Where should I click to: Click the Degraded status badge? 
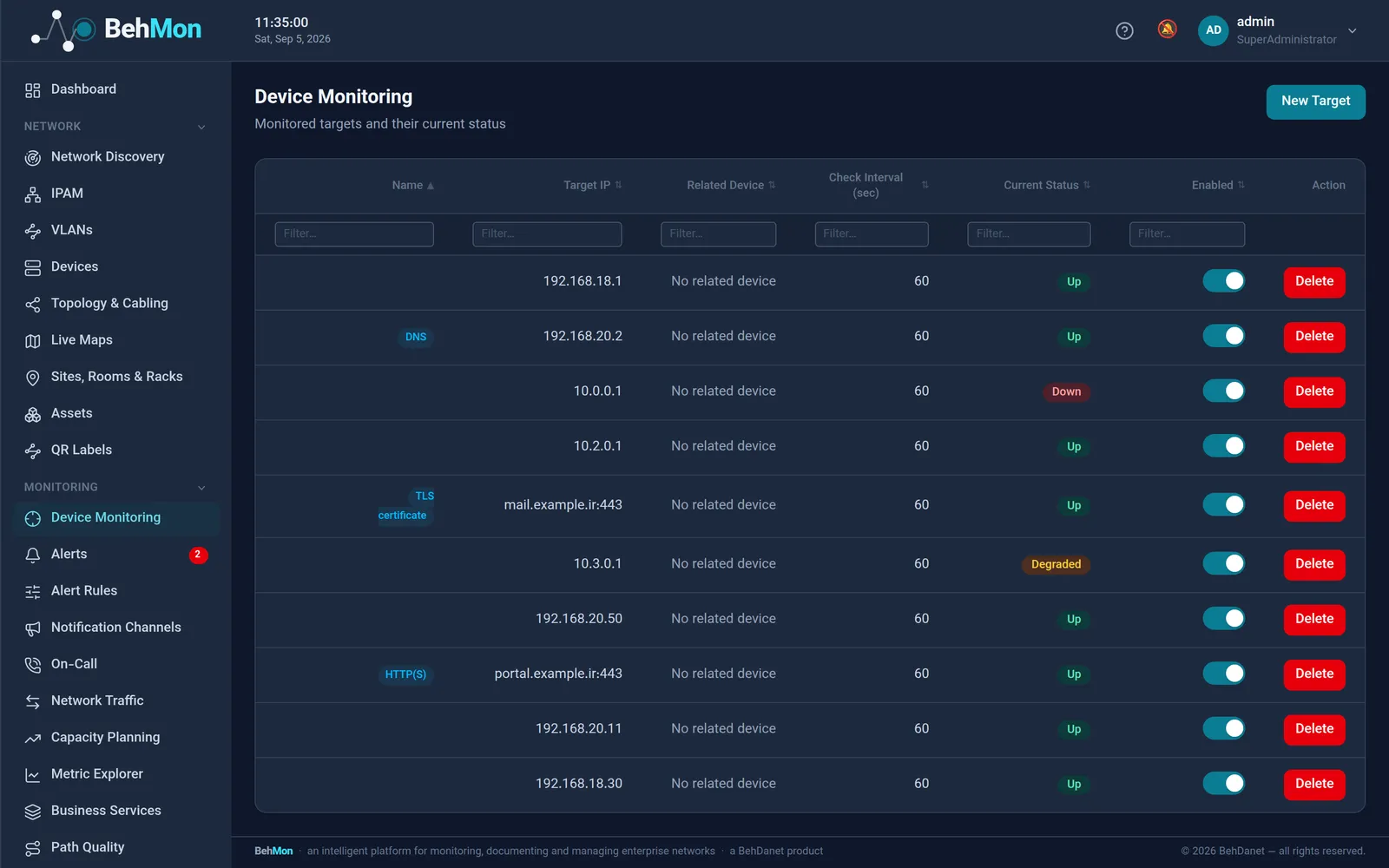pos(1056,564)
